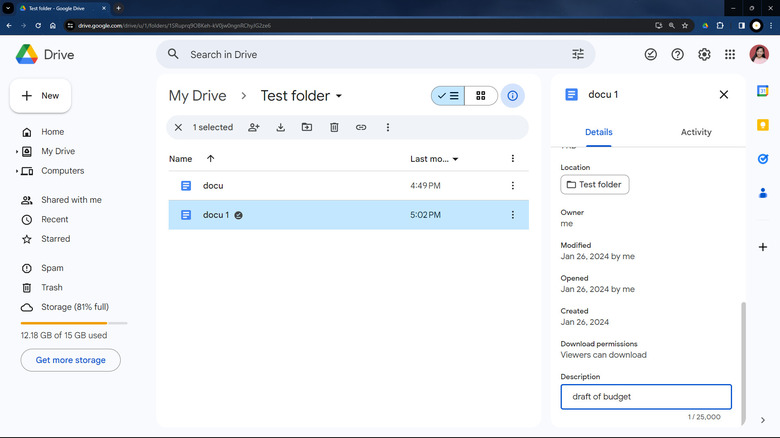Screen dimensions: 780x438
Task: Open Drive settings gear
Action: pyautogui.click(x=704, y=54)
